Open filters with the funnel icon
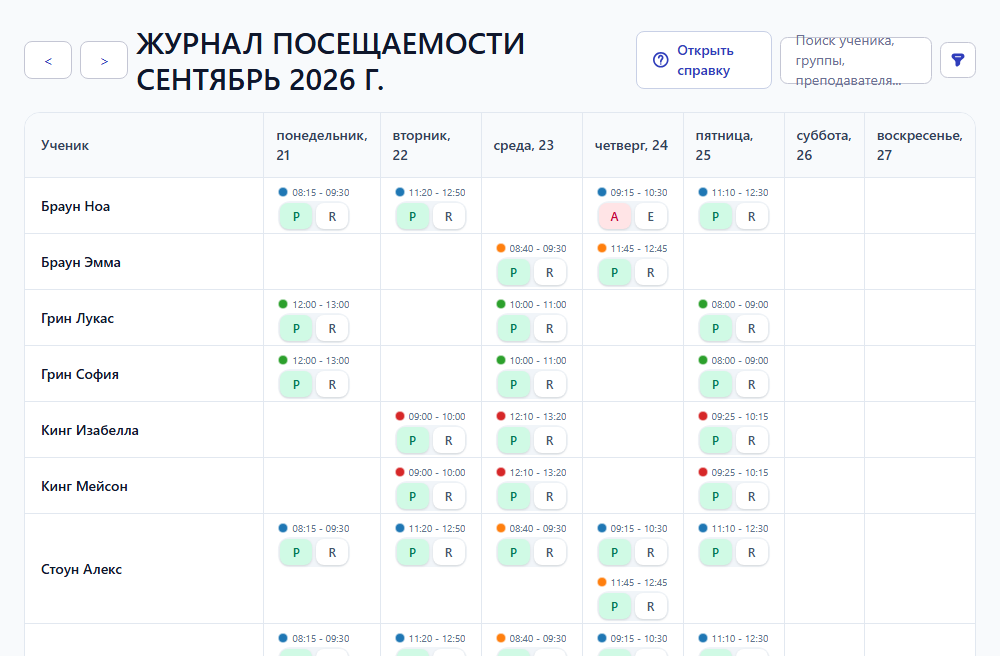1000x656 pixels. click(957, 60)
